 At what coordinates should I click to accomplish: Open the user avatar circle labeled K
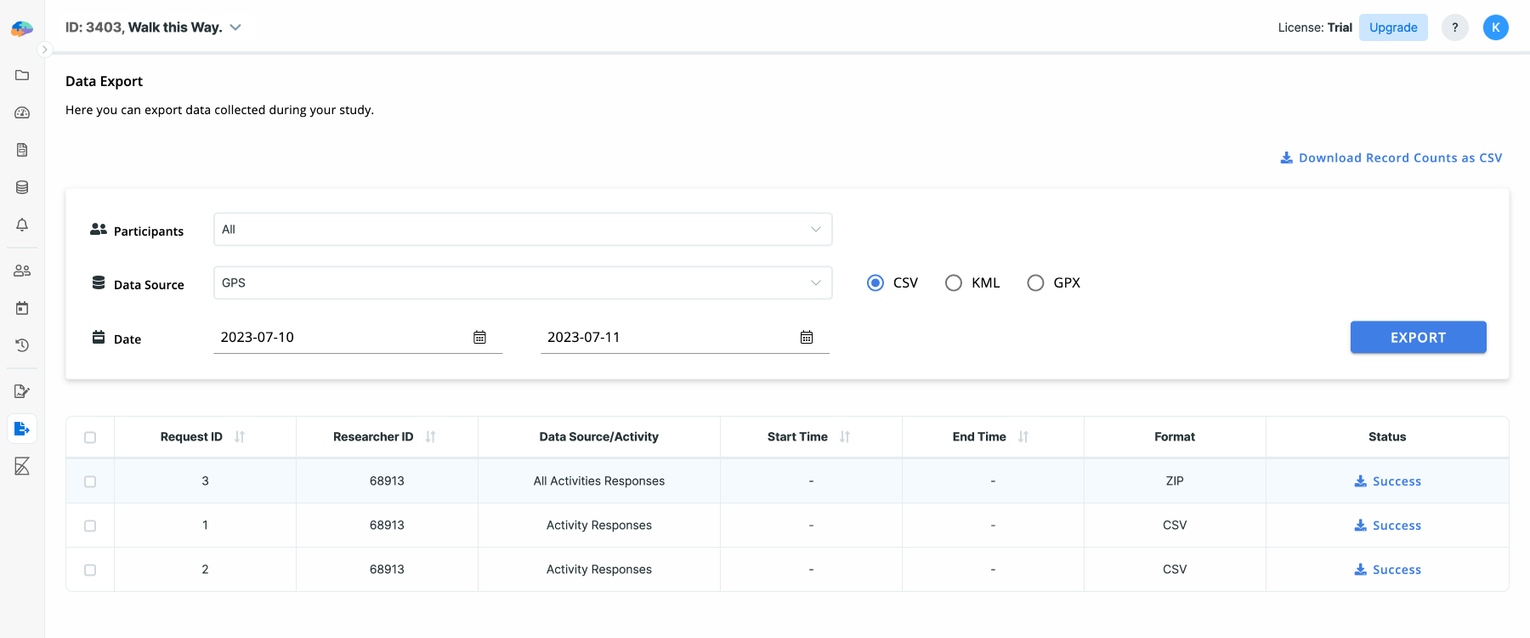coord(1496,27)
